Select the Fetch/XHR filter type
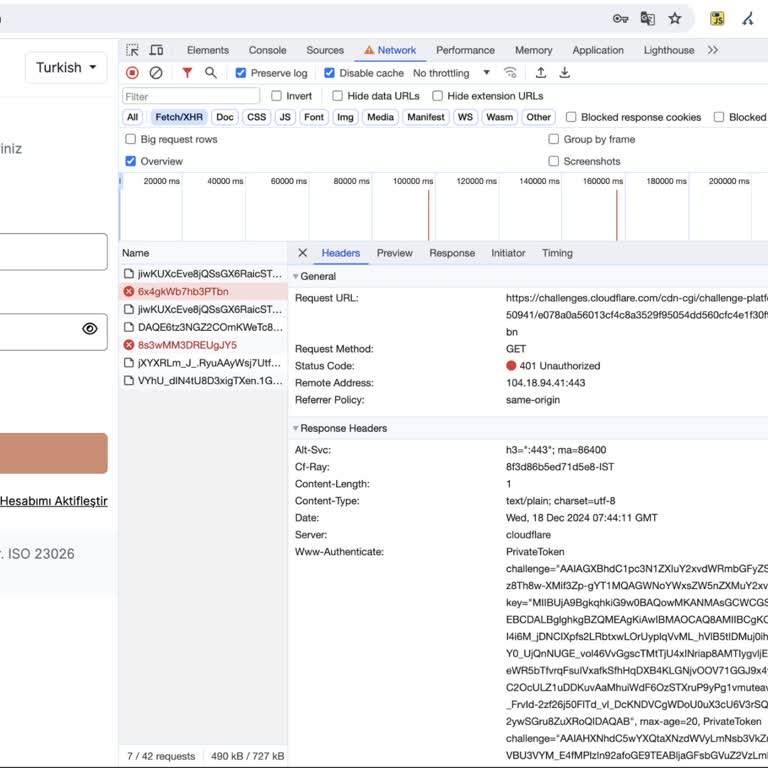 [x=179, y=117]
